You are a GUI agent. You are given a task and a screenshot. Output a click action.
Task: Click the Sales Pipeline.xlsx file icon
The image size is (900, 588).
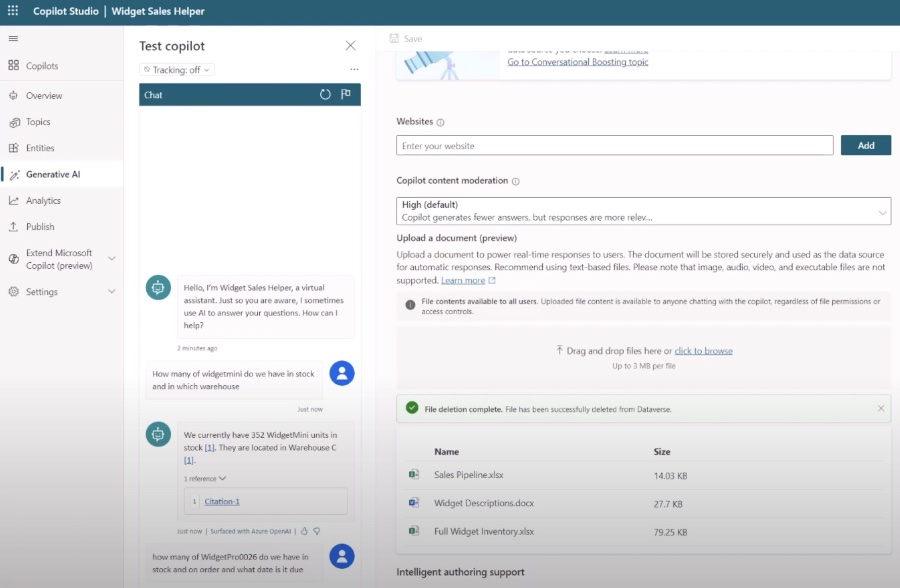413,474
